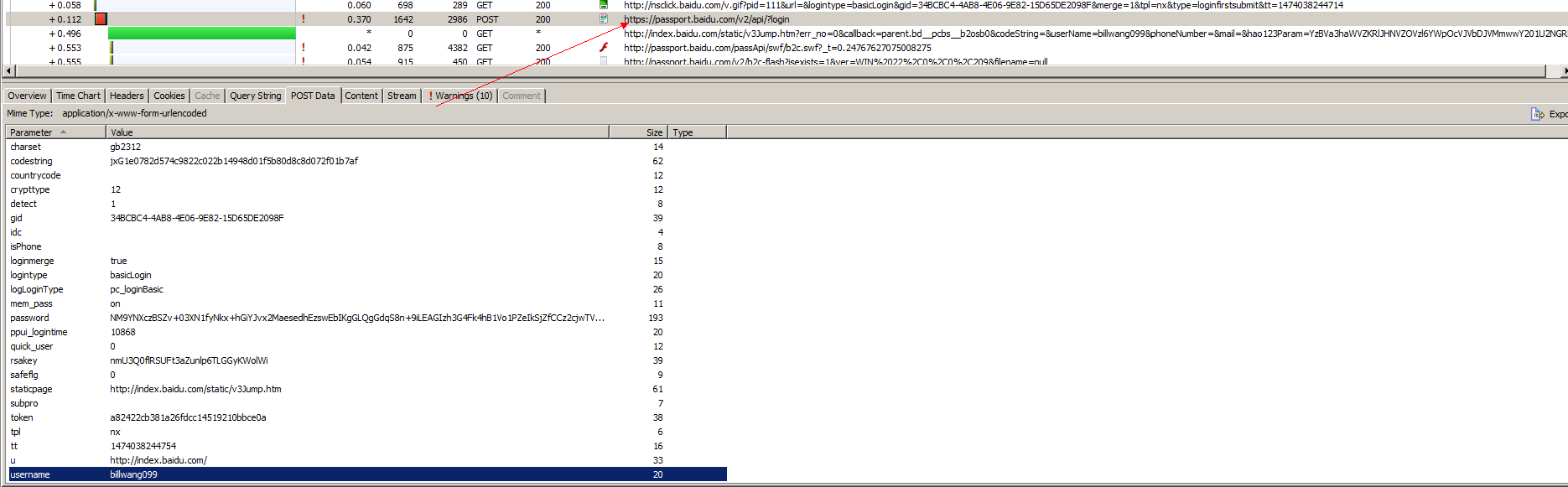Click the Export icon button
Viewport: 1568px width, 487px height.
point(1538,114)
